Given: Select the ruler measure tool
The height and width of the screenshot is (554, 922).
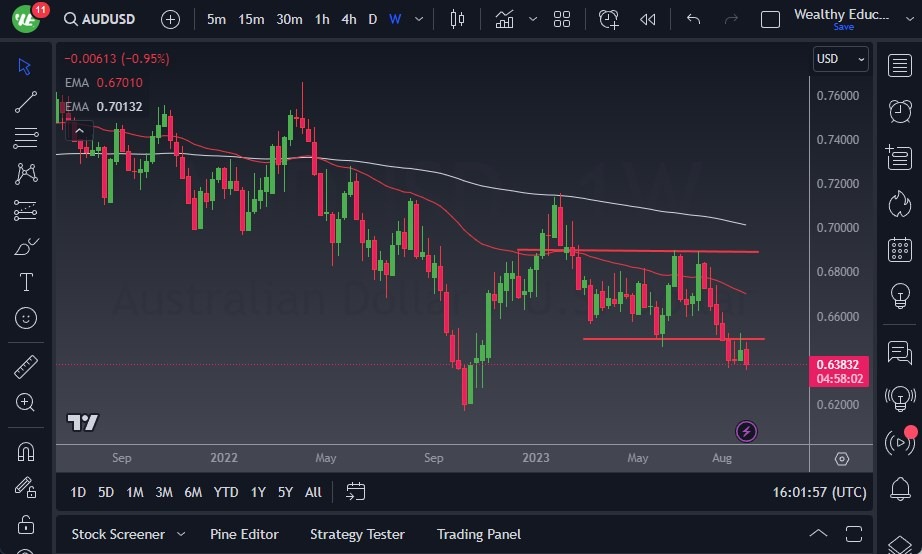Looking at the screenshot, I should tap(26, 367).
